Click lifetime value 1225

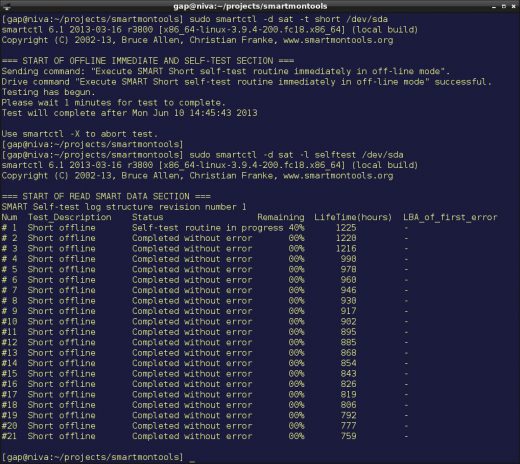click(x=346, y=228)
